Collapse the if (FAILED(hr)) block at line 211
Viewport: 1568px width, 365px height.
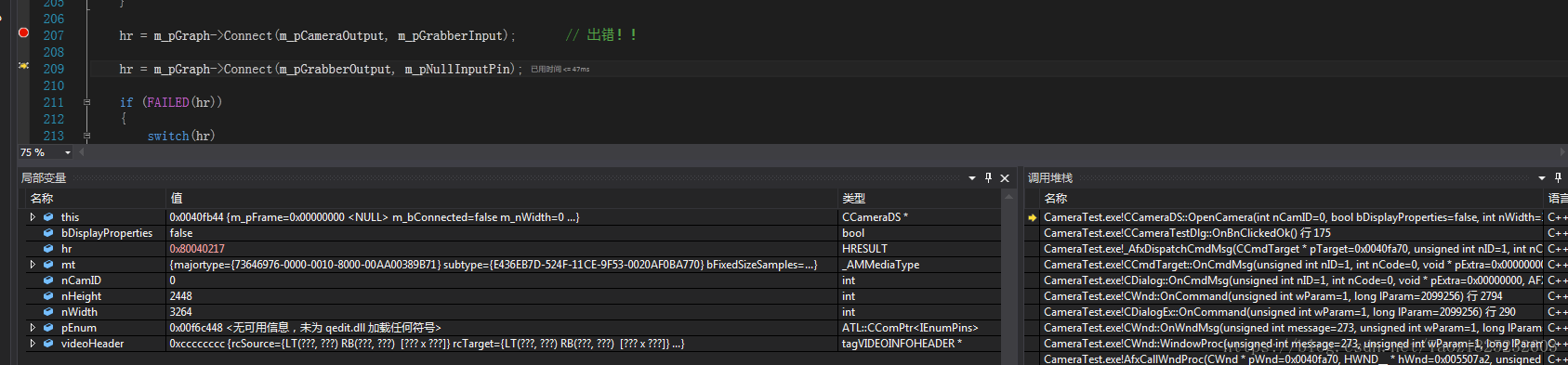click(x=86, y=102)
